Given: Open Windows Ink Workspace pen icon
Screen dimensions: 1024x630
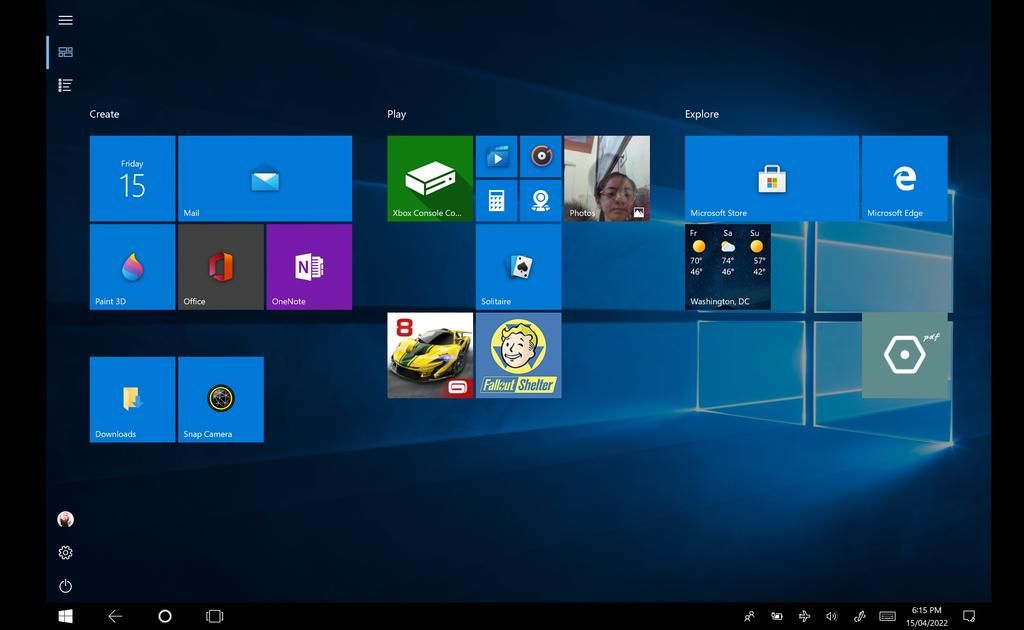Looking at the screenshot, I should tap(859, 616).
